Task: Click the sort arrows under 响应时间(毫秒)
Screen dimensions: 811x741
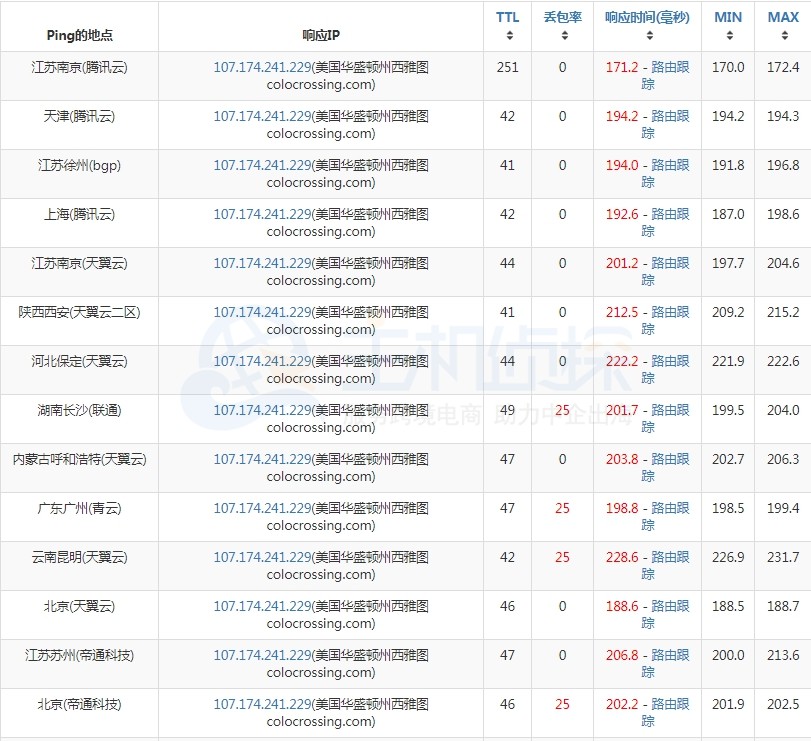Action: 647,36
